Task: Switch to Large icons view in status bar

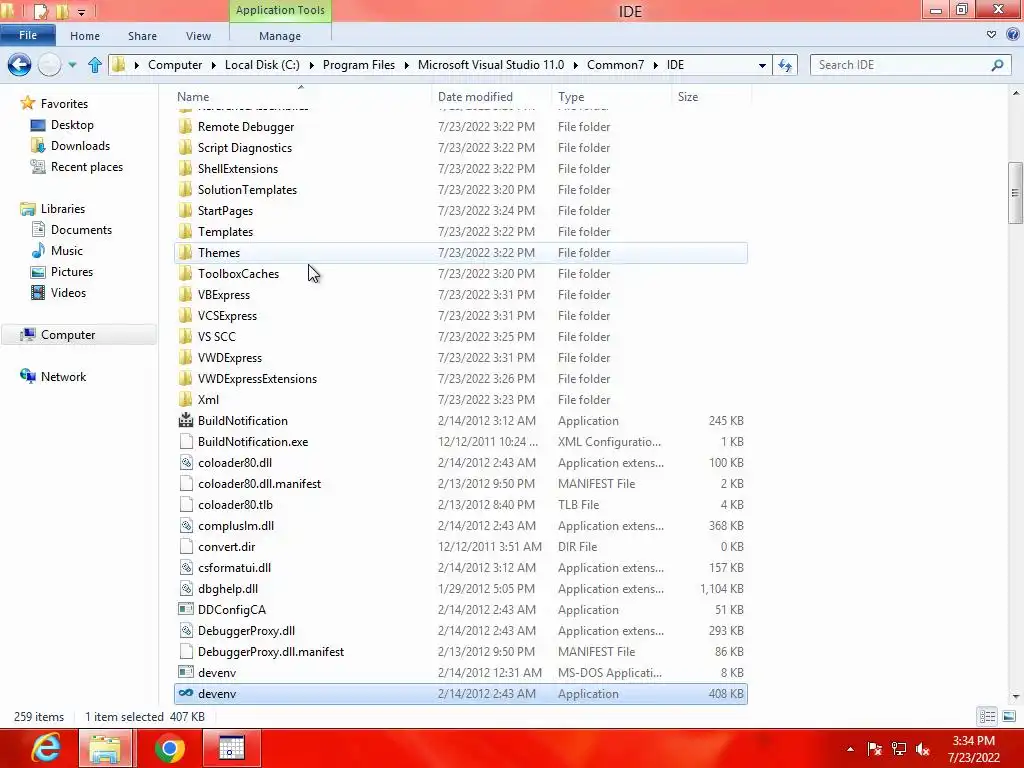Action: click(1009, 716)
